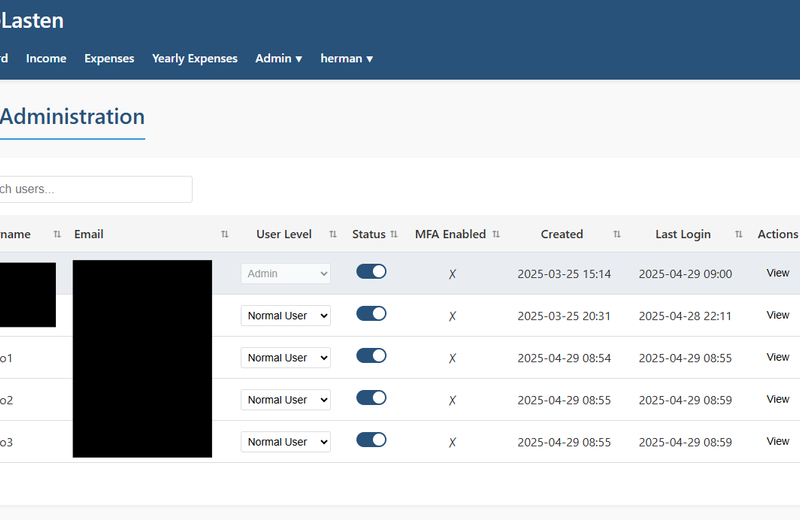Select last login 2025-04-29 09:00
Image resolution: width=800 pixels, height=520 pixels.
[685, 274]
